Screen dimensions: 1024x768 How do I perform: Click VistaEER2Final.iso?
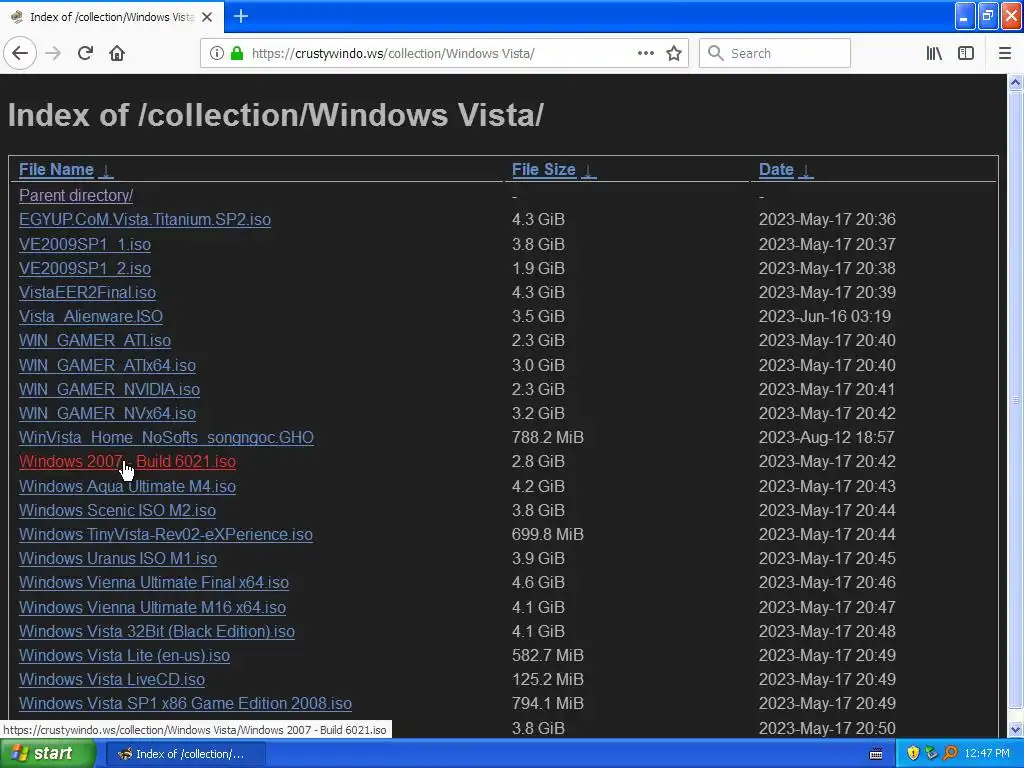pyautogui.click(x=88, y=293)
